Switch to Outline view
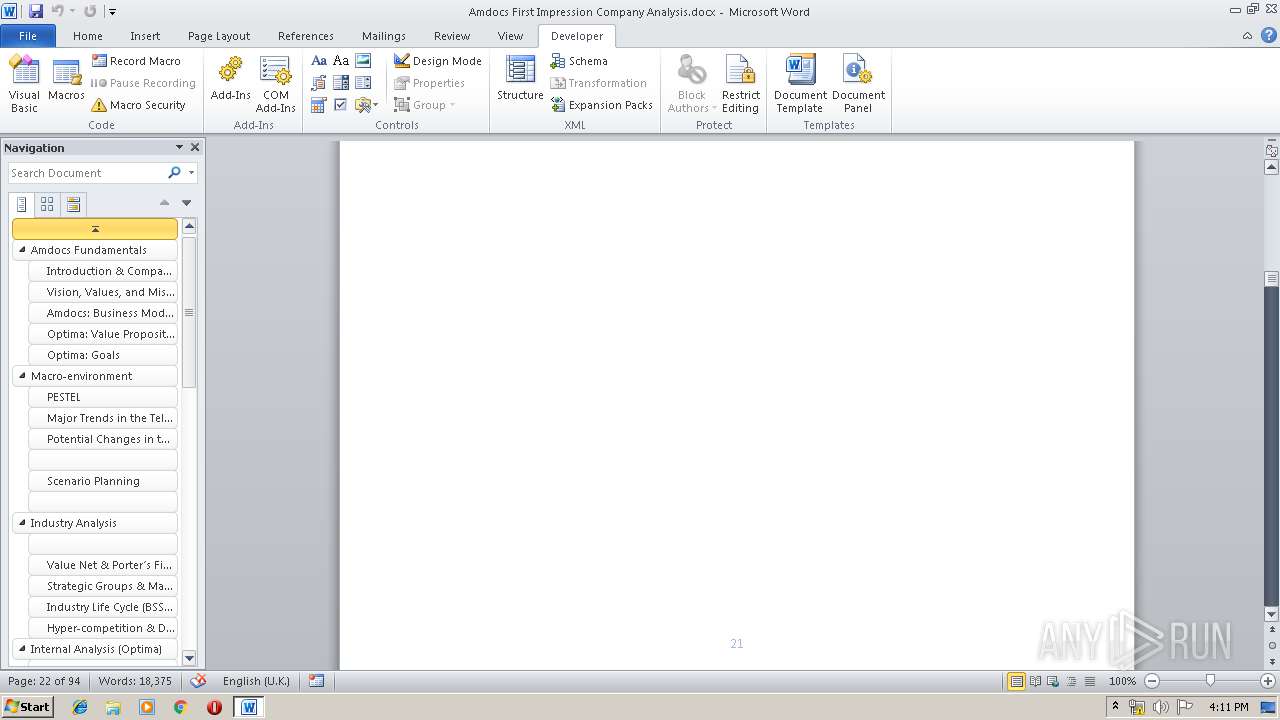Viewport: 1280px width, 720px height. (1071, 681)
